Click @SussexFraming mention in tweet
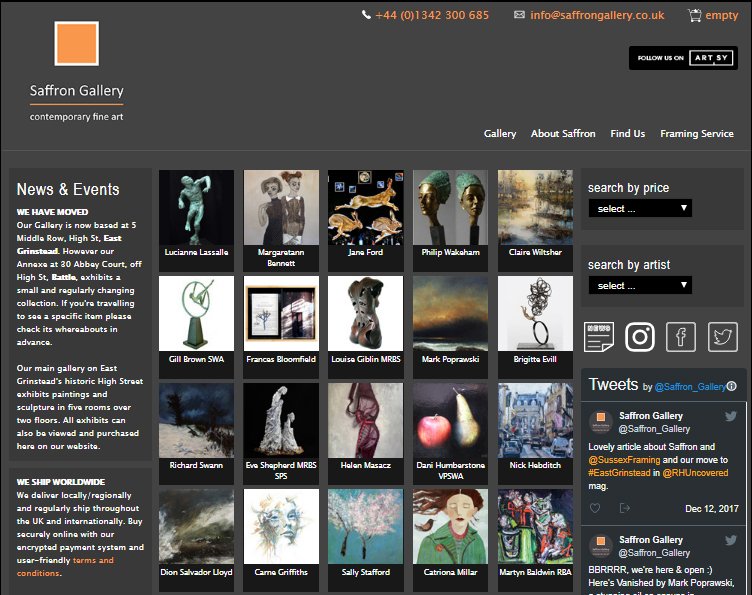Screen dimensions: 752x595 coord(624,460)
